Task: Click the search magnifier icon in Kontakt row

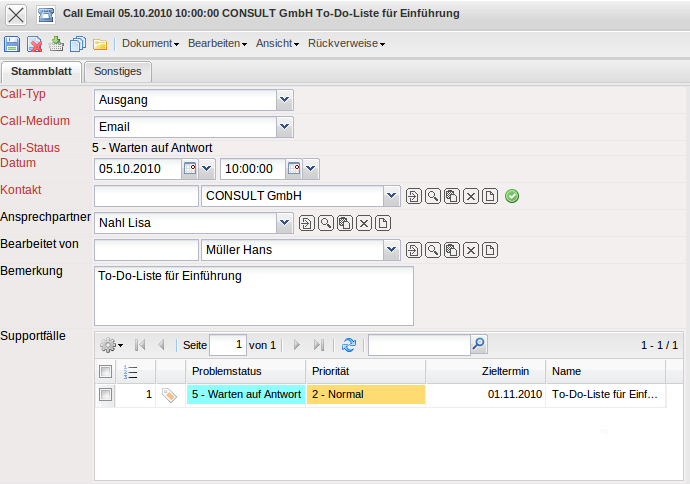Action: [433, 196]
